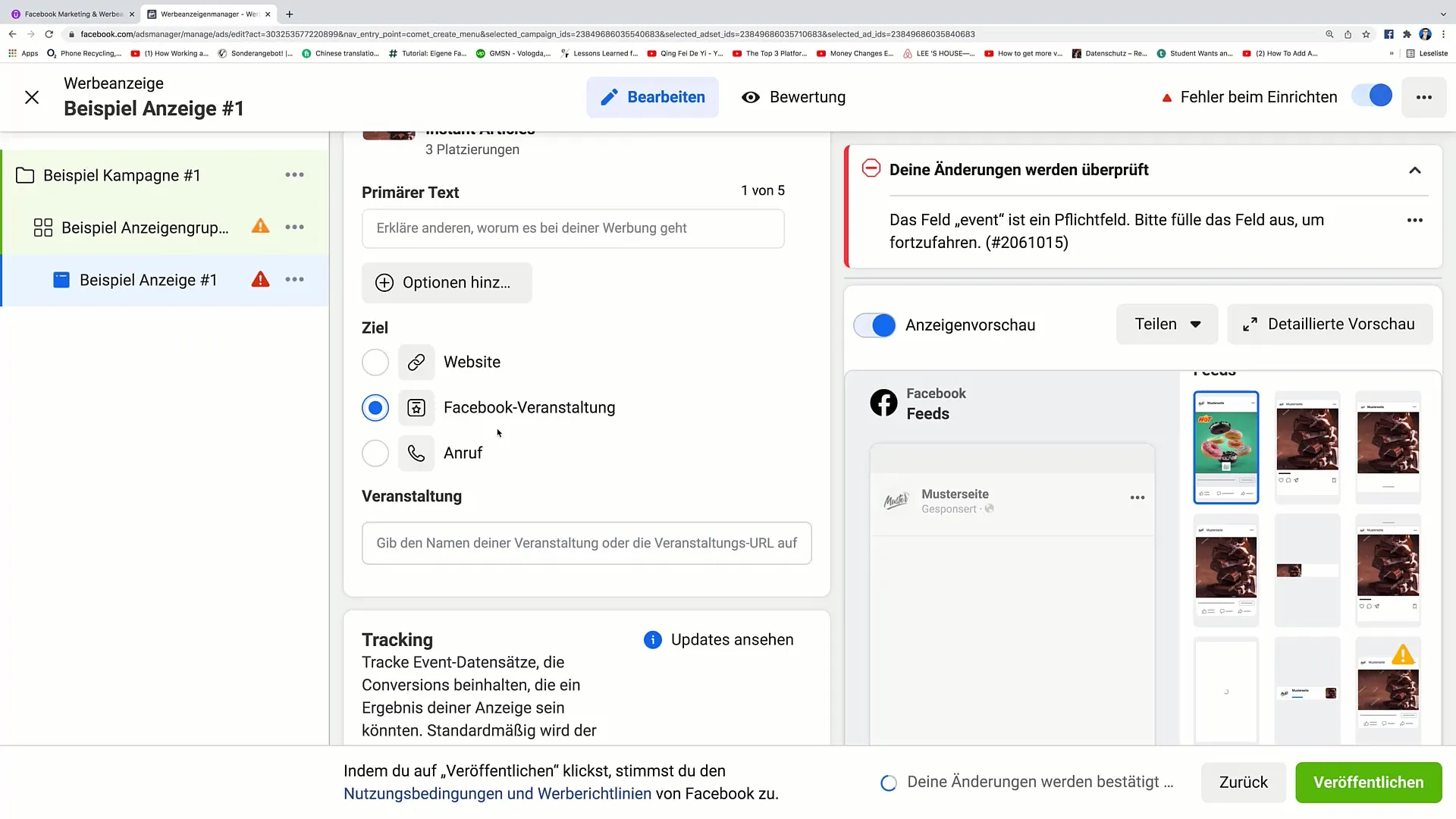The image size is (1456, 819).
Task: Click the Veranstaltung event name input field
Action: 587,543
